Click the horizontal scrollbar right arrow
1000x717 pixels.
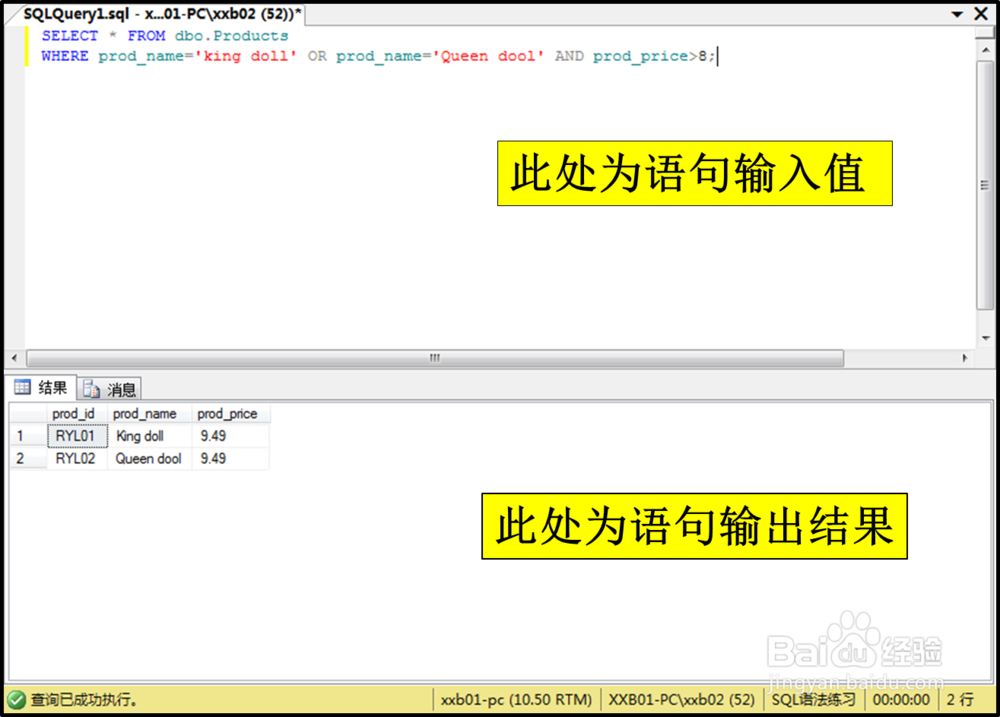(965, 357)
